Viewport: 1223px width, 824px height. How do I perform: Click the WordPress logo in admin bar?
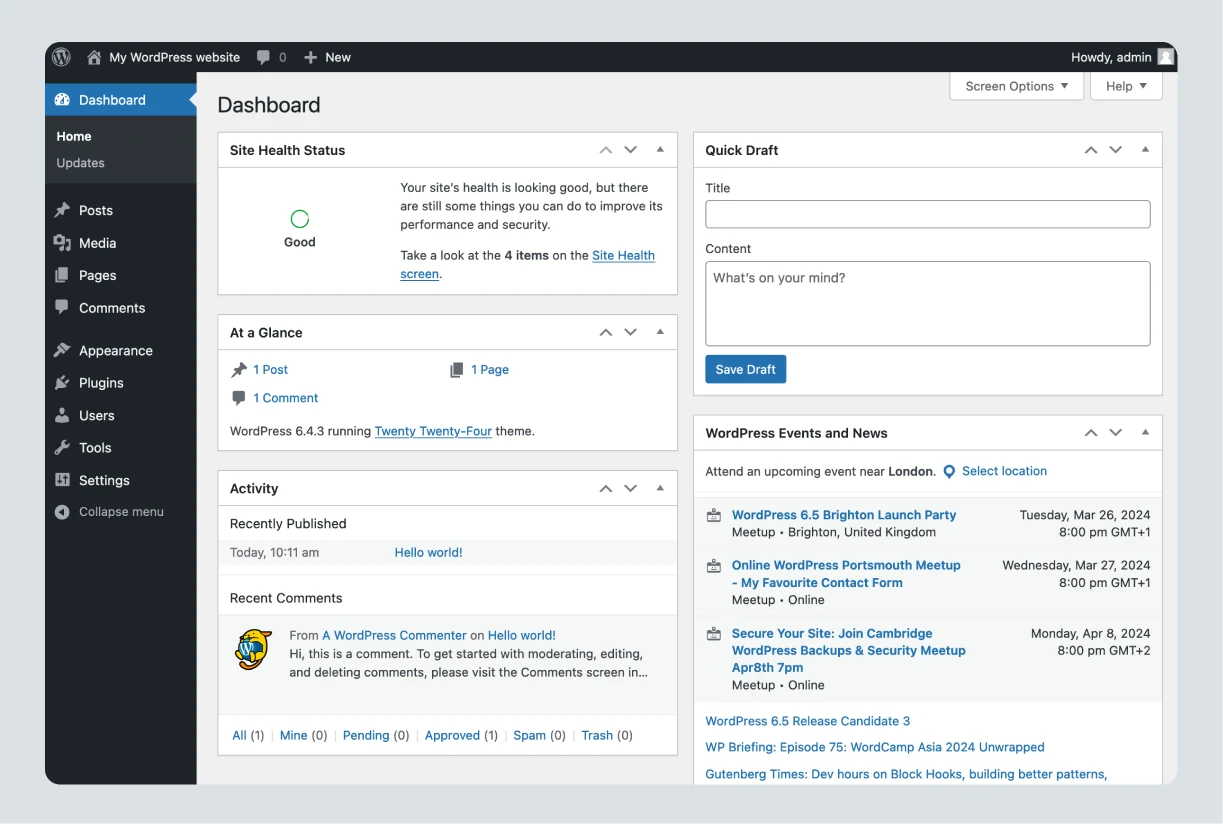[61, 57]
